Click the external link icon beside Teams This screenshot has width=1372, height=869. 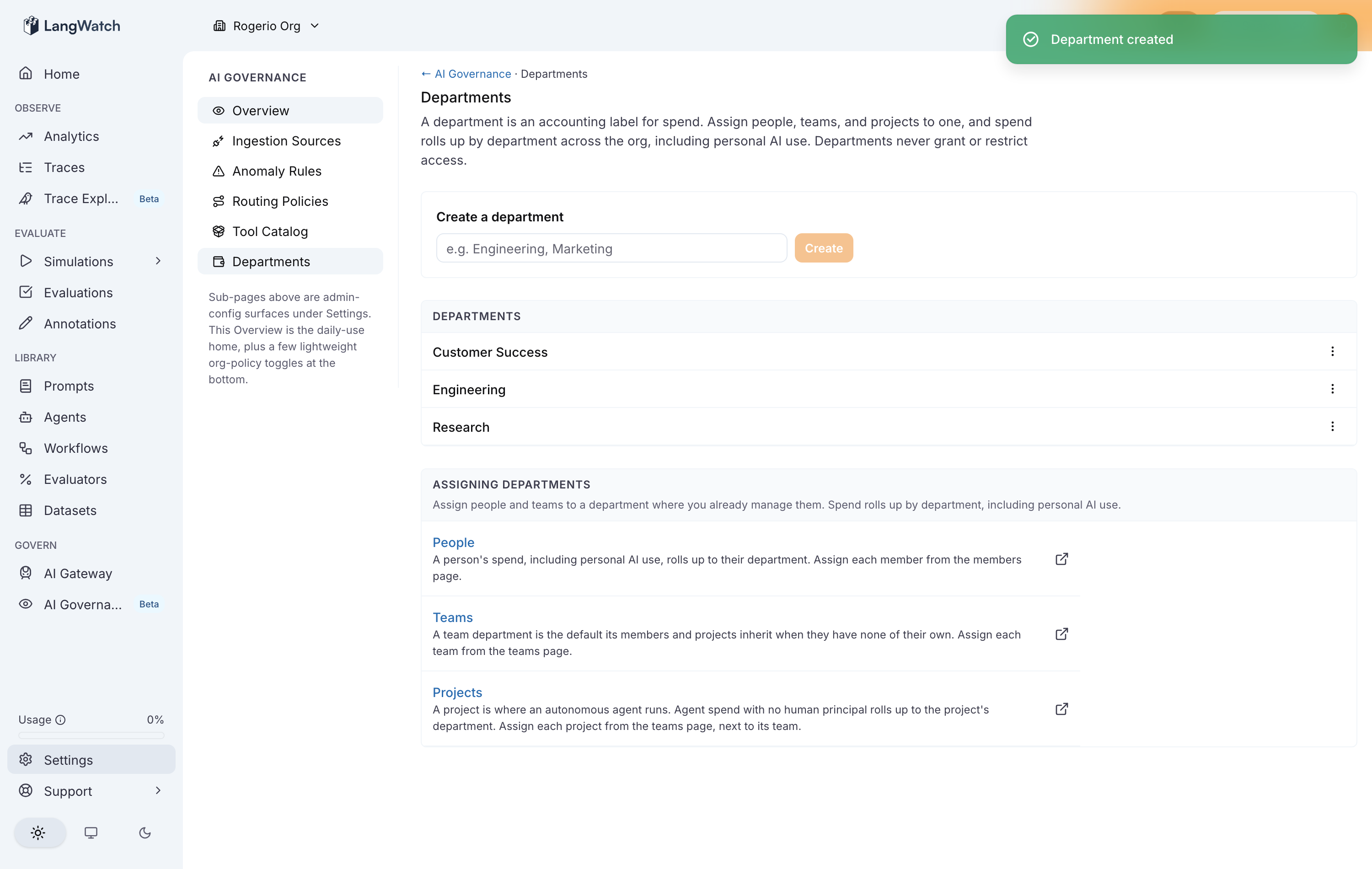point(1061,634)
